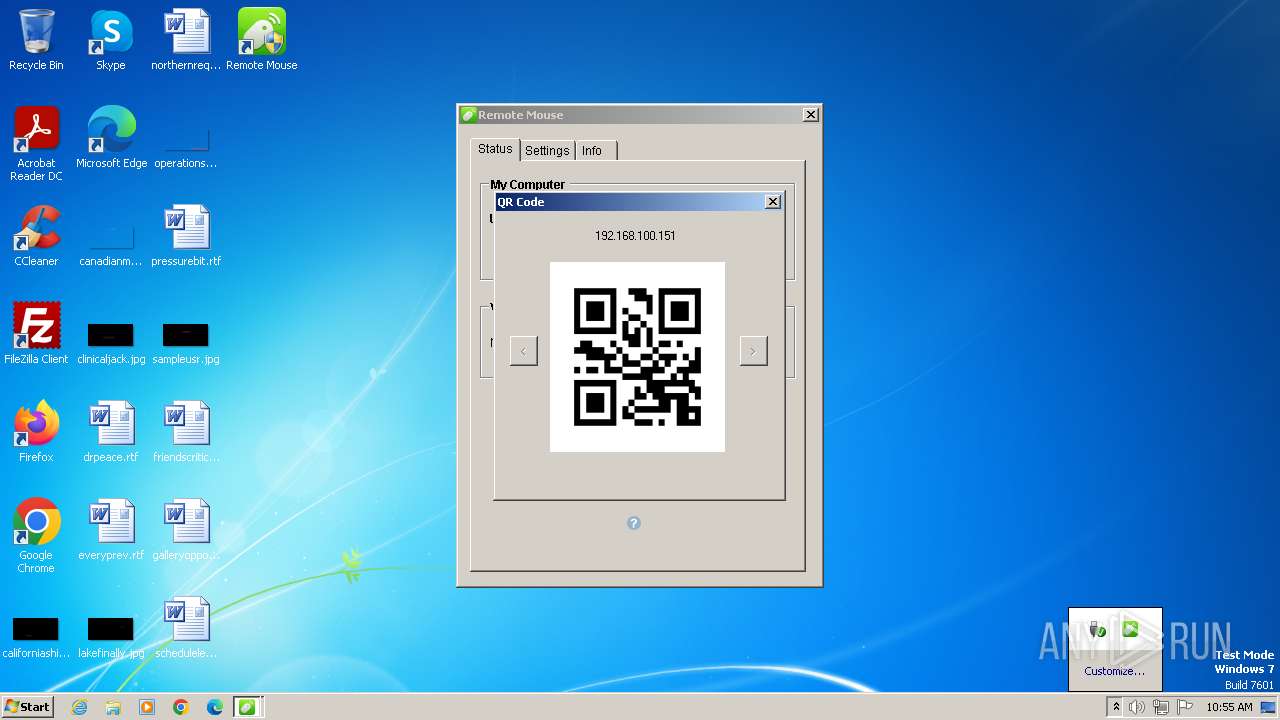Click Safely Remove Hardware USB tray icon
Screen dimensions: 1280x720
coord(1098,629)
